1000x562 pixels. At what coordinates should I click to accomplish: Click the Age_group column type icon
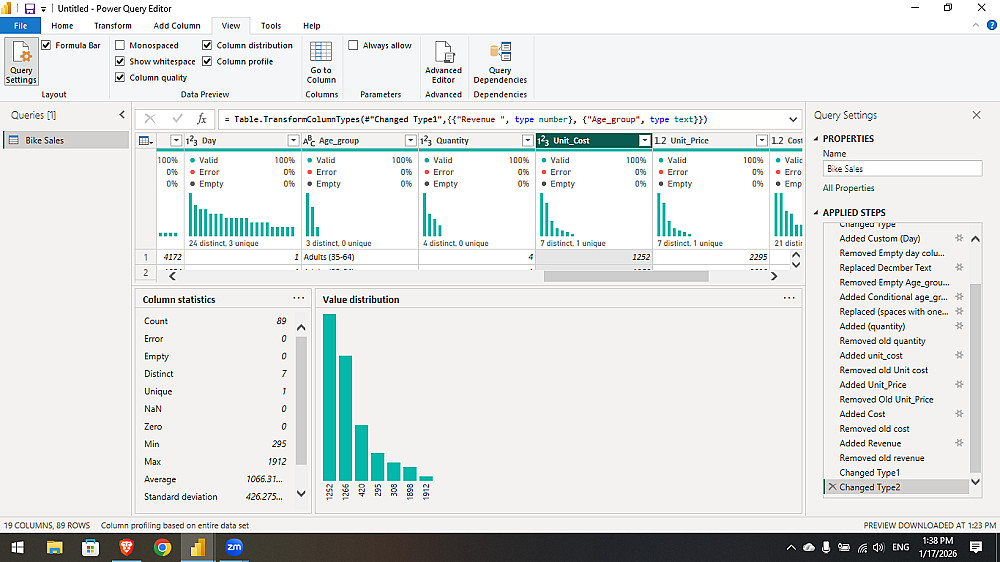[309, 140]
